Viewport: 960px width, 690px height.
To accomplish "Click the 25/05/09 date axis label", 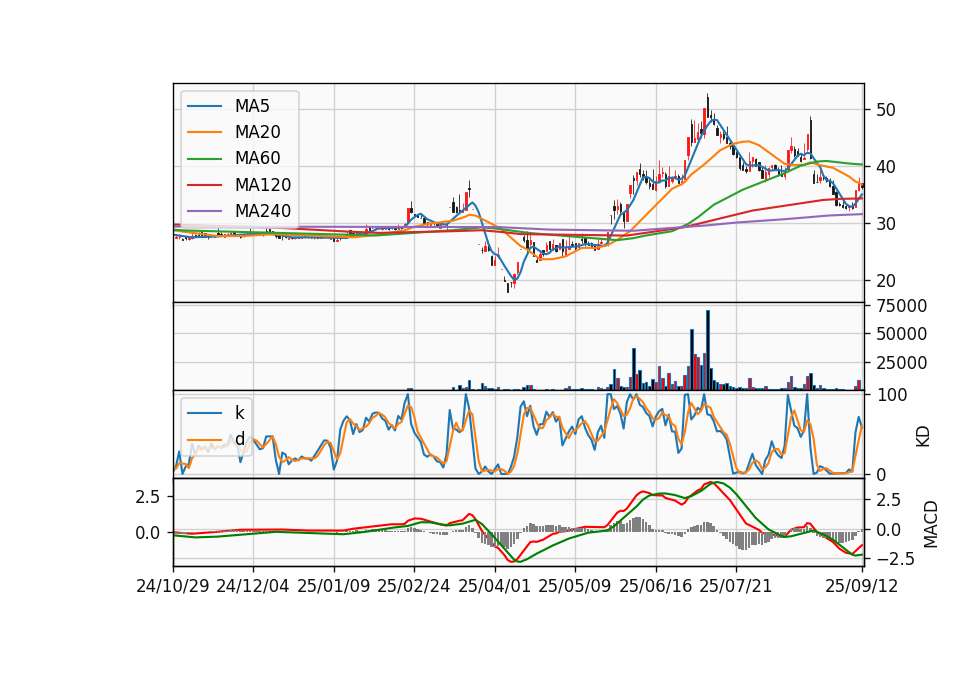I will 574,587.
